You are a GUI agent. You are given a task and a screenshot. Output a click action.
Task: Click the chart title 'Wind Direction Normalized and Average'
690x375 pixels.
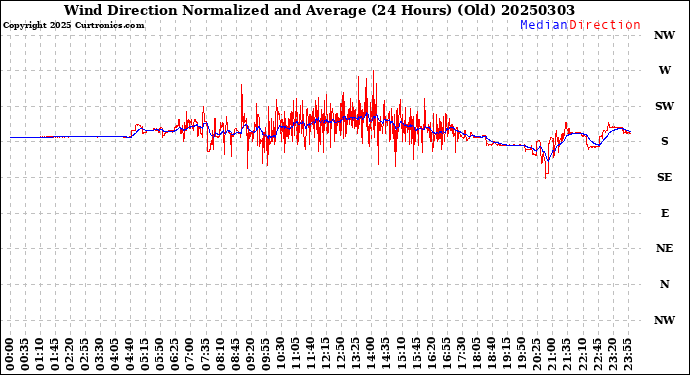(x=215, y=10)
